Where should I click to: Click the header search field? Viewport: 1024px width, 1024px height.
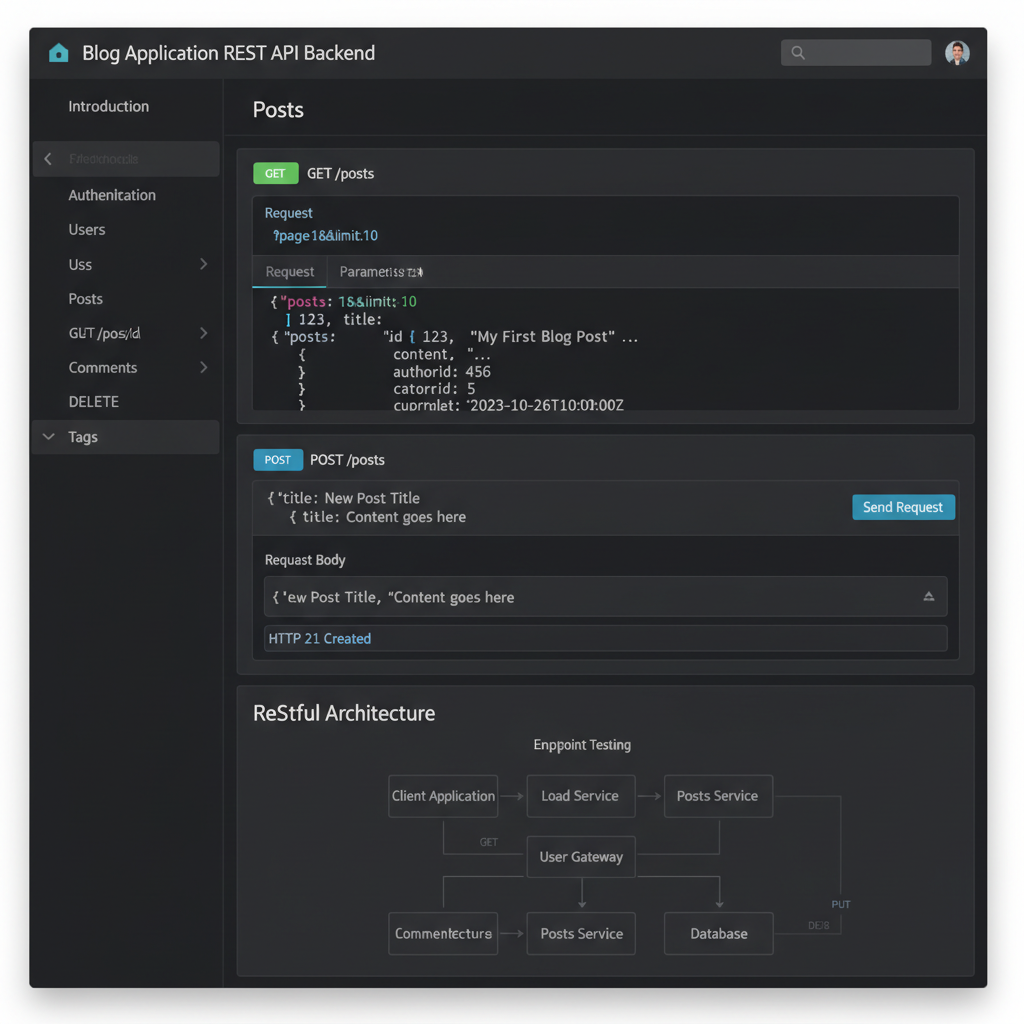pos(865,53)
